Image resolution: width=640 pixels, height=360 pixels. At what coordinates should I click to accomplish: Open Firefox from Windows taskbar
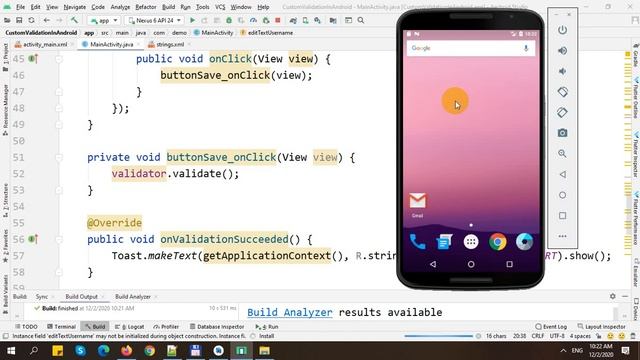(127, 351)
